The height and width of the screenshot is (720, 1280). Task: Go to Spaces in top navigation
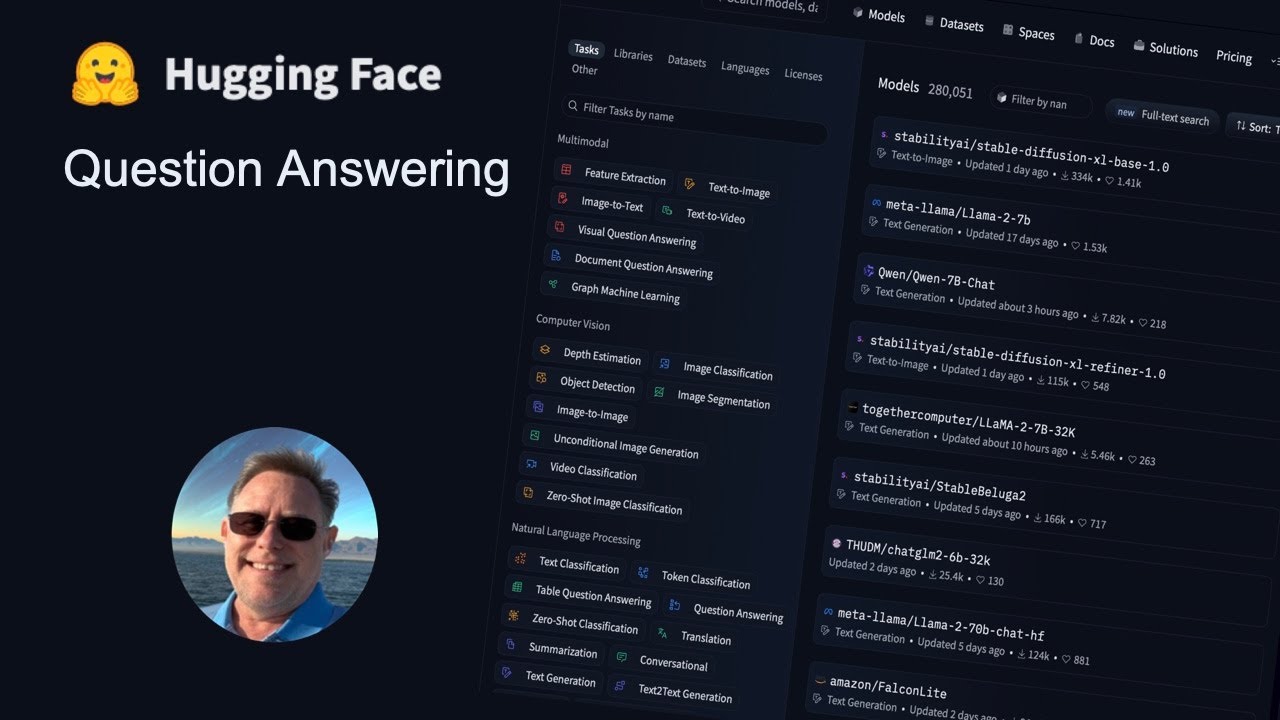click(x=1029, y=33)
